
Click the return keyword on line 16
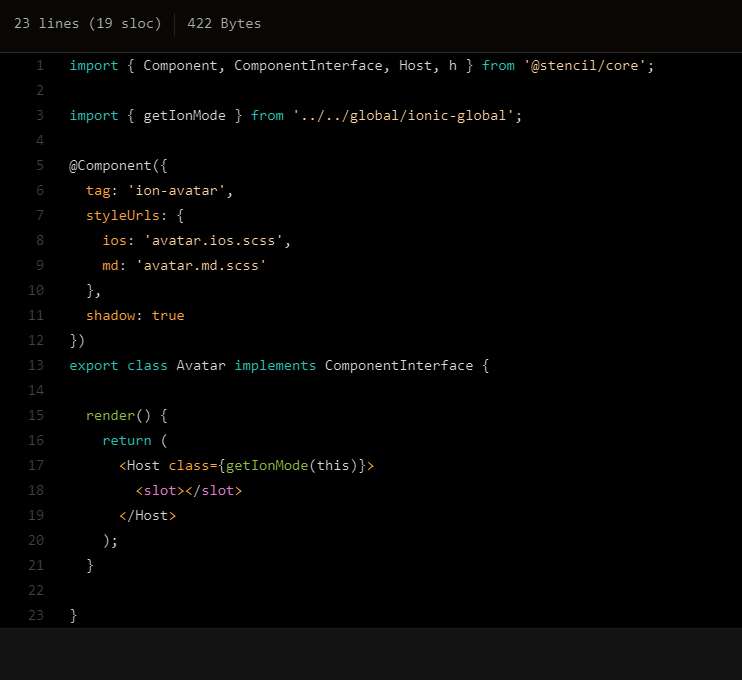pyautogui.click(x=127, y=441)
